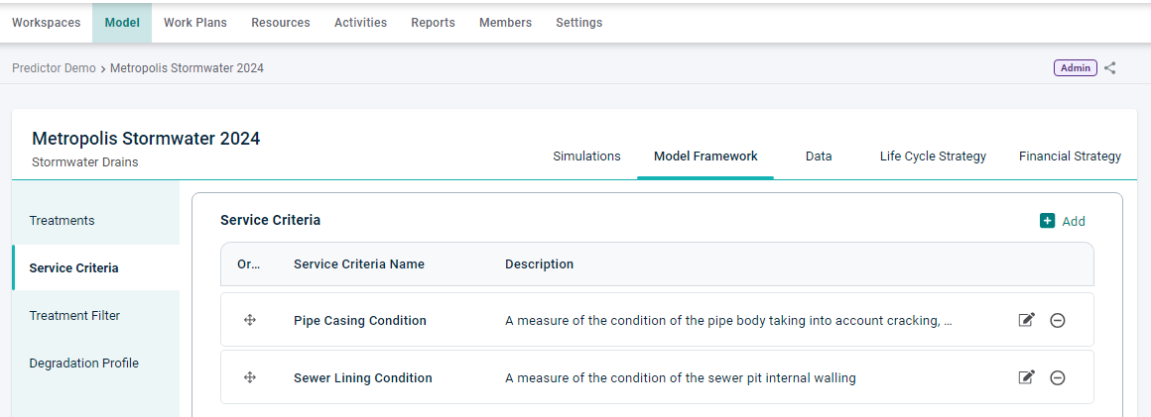Click the plus icon to add criteria

(1047, 221)
